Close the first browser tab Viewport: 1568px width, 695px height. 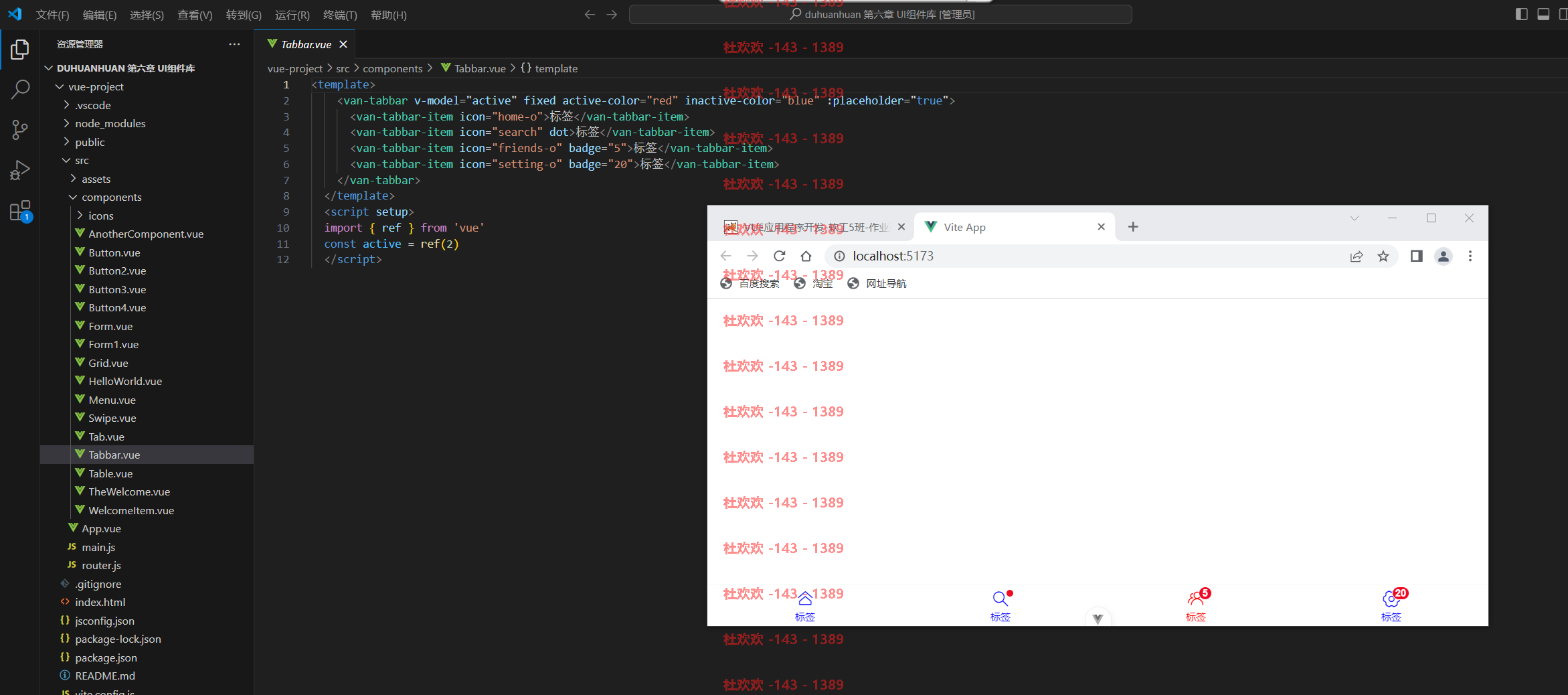[901, 227]
